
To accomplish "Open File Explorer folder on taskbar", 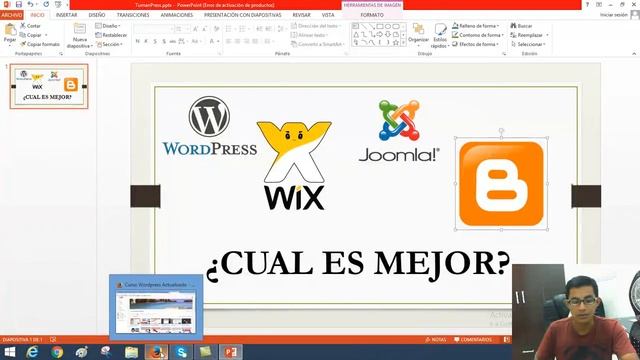I will coord(131,352).
